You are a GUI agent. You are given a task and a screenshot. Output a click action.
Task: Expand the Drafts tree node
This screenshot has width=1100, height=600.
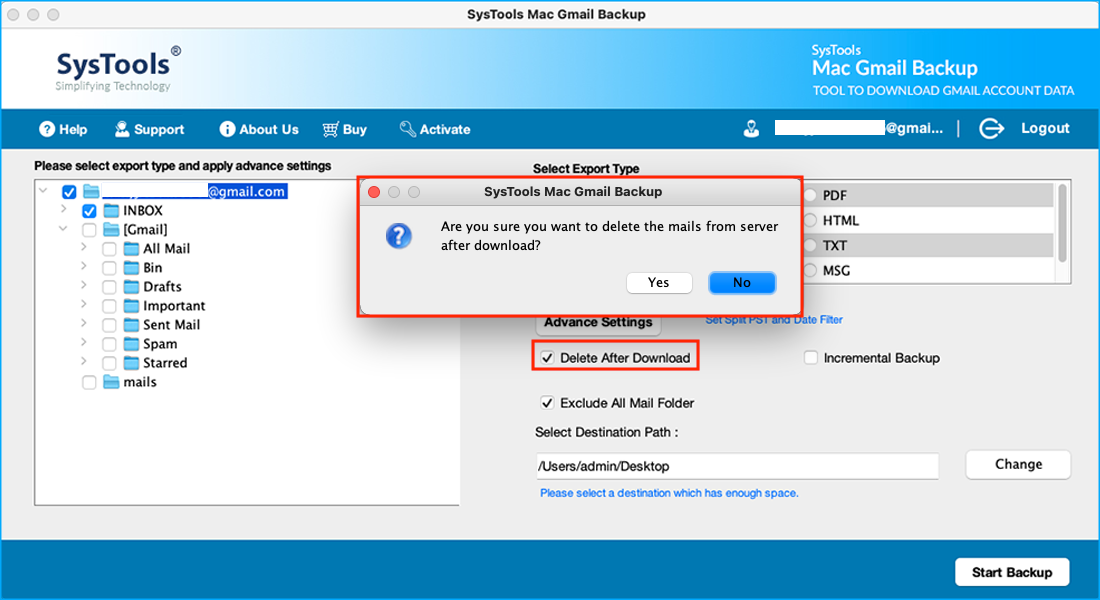click(x=83, y=285)
